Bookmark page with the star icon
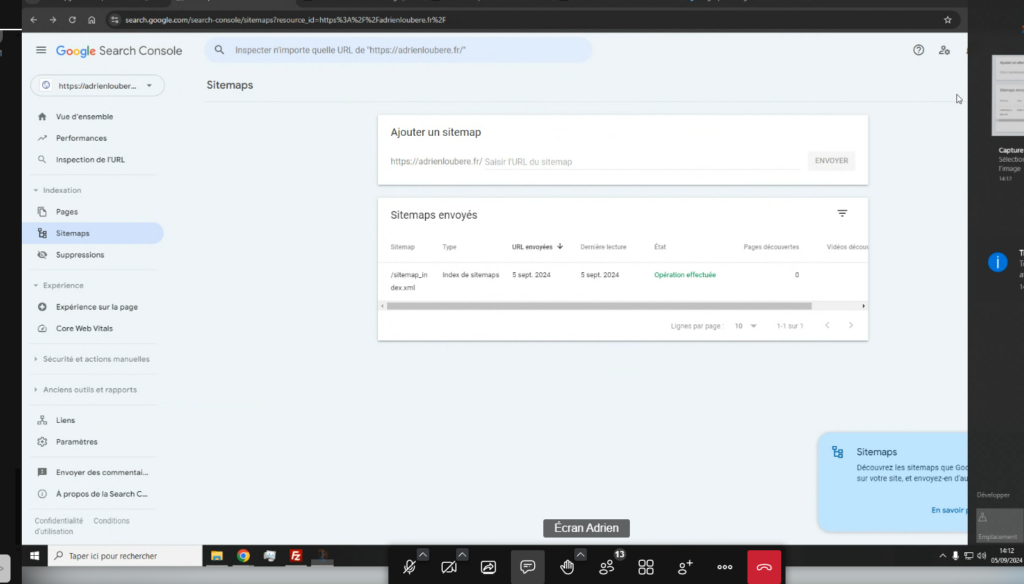The width and height of the screenshot is (1024, 584). pos(947,19)
